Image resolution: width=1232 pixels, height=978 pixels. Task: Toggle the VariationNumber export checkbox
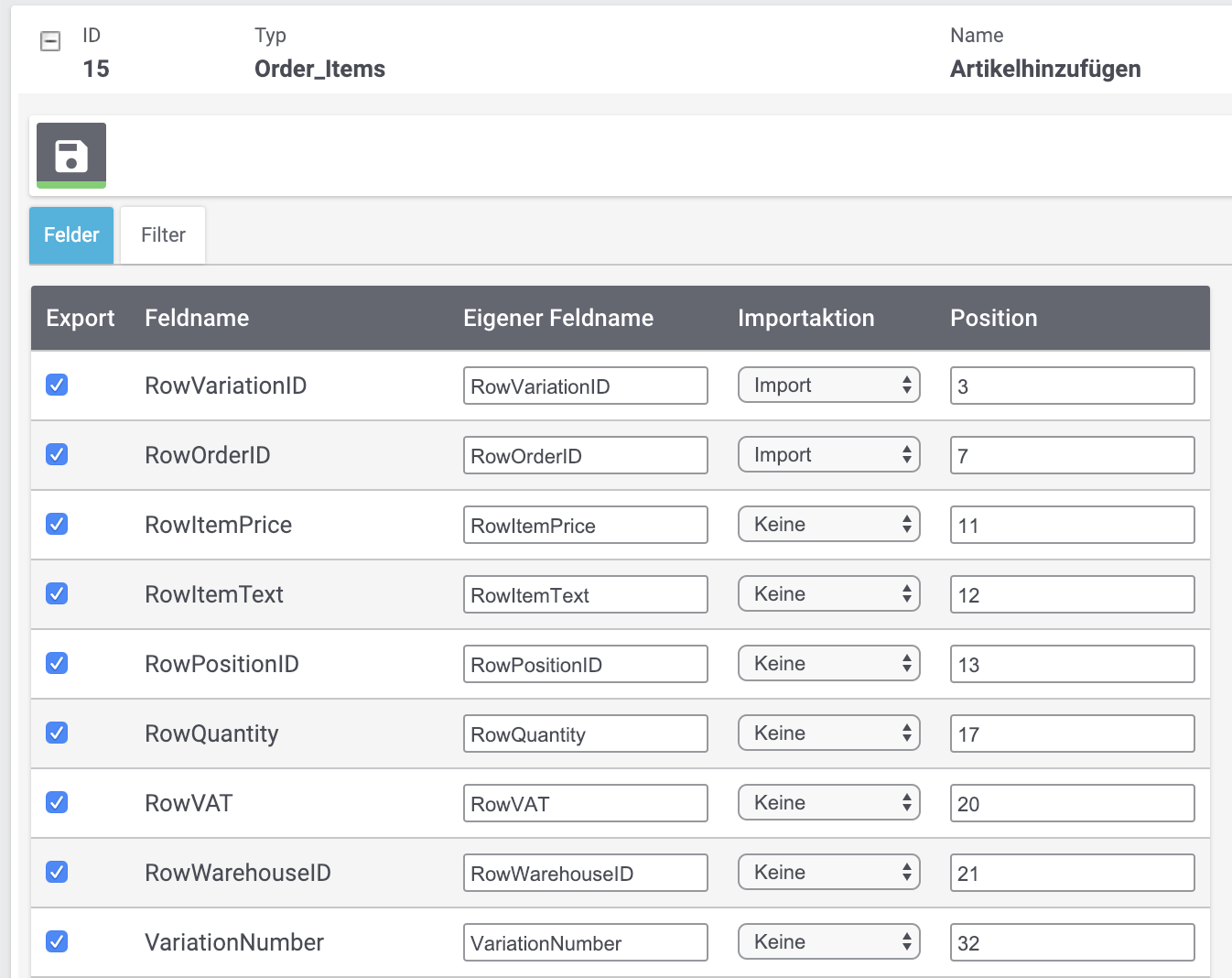[57, 941]
